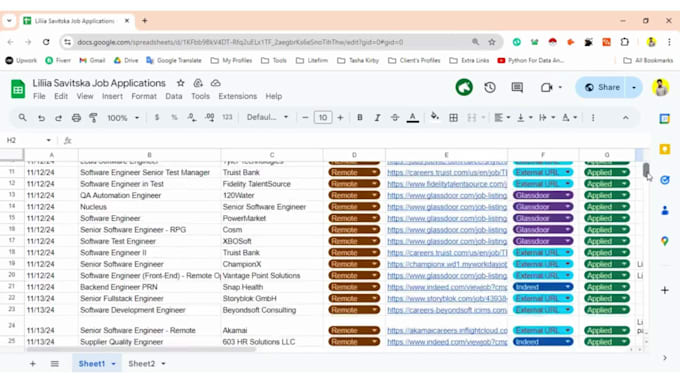The height and width of the screenshot is (383, 680).
Task: Click the vertical scrollbar thumb
Action: coord(646,170)
